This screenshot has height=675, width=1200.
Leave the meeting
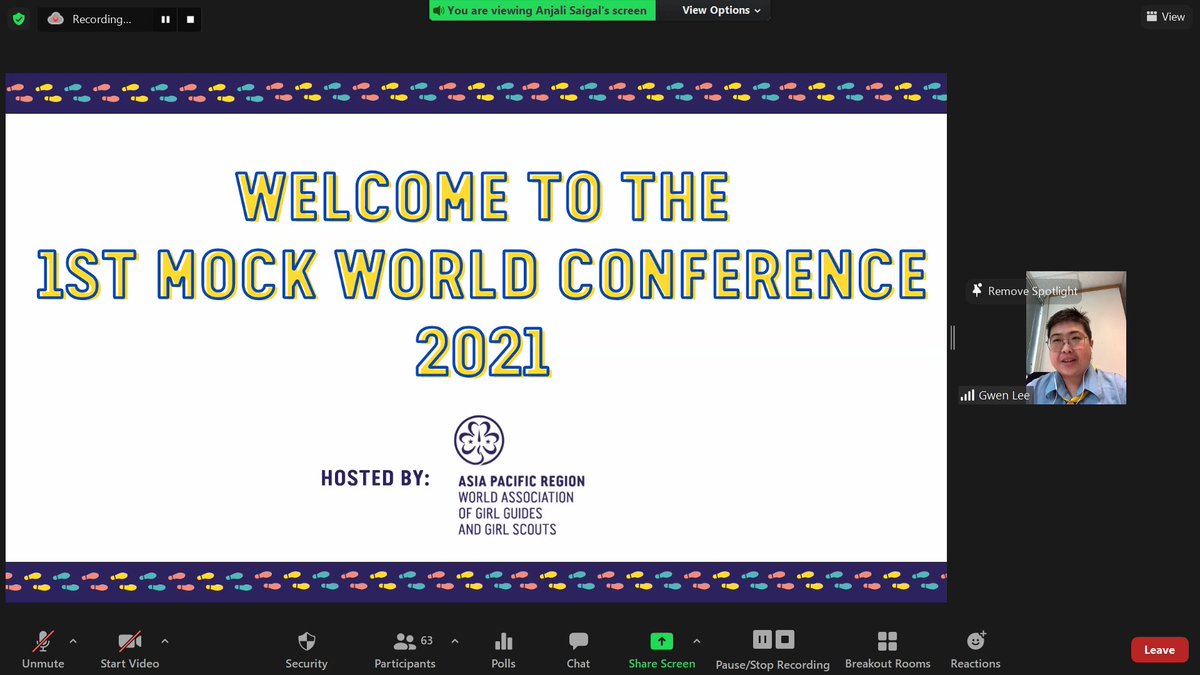tap(1159, 650)
